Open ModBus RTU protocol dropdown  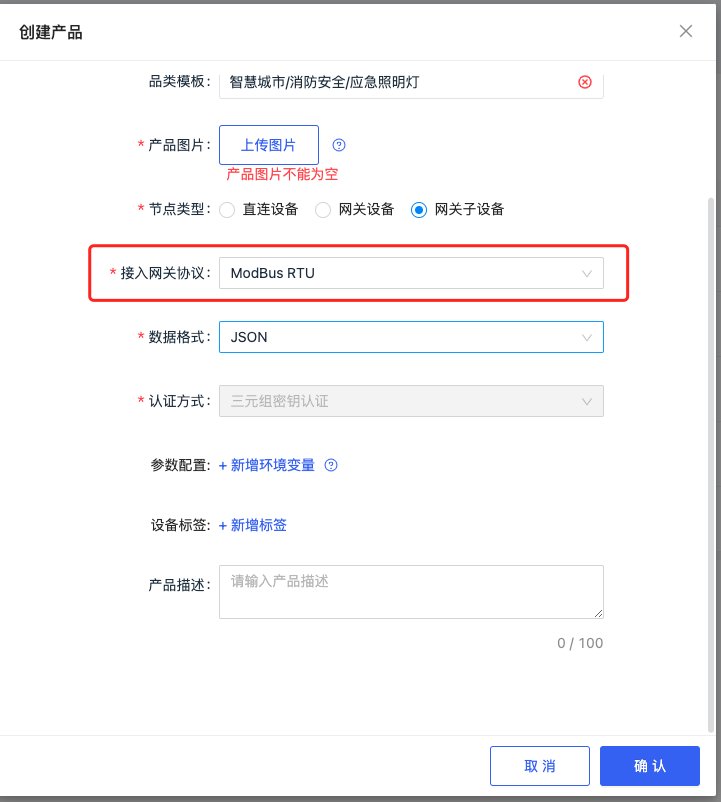(x=411, y=273)
